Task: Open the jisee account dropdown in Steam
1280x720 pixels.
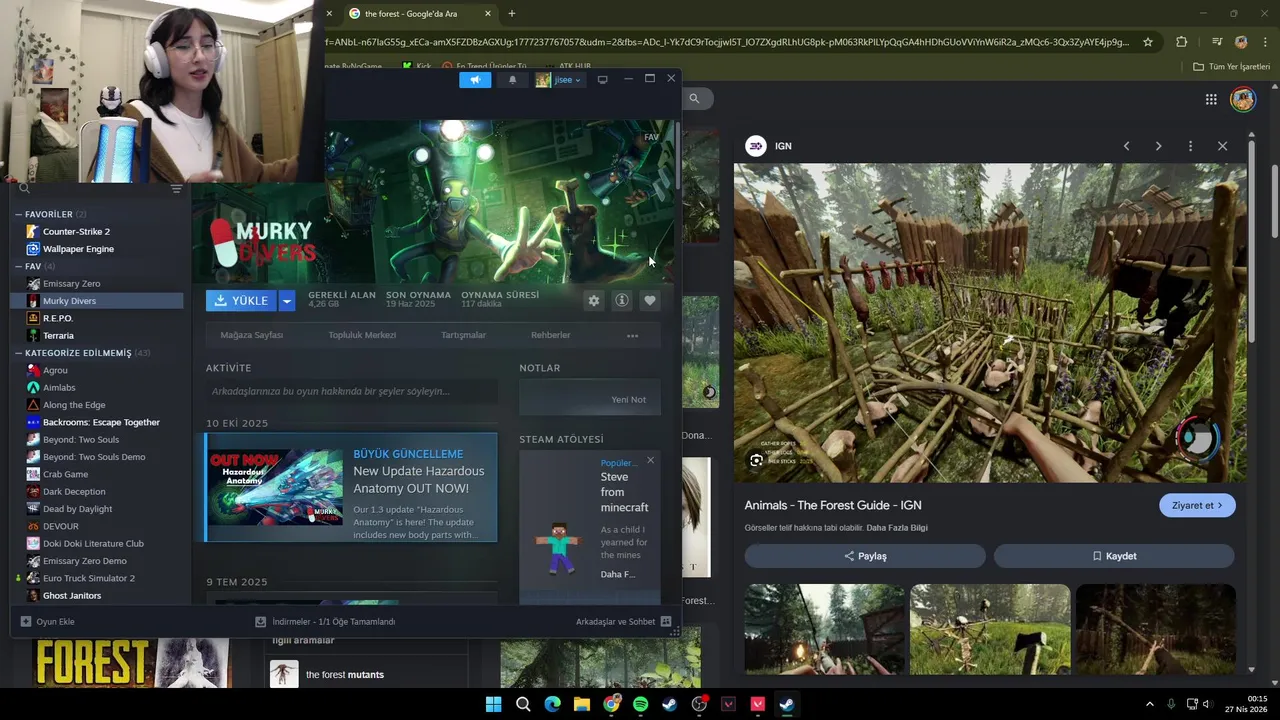Action: (x=559, y=80)
